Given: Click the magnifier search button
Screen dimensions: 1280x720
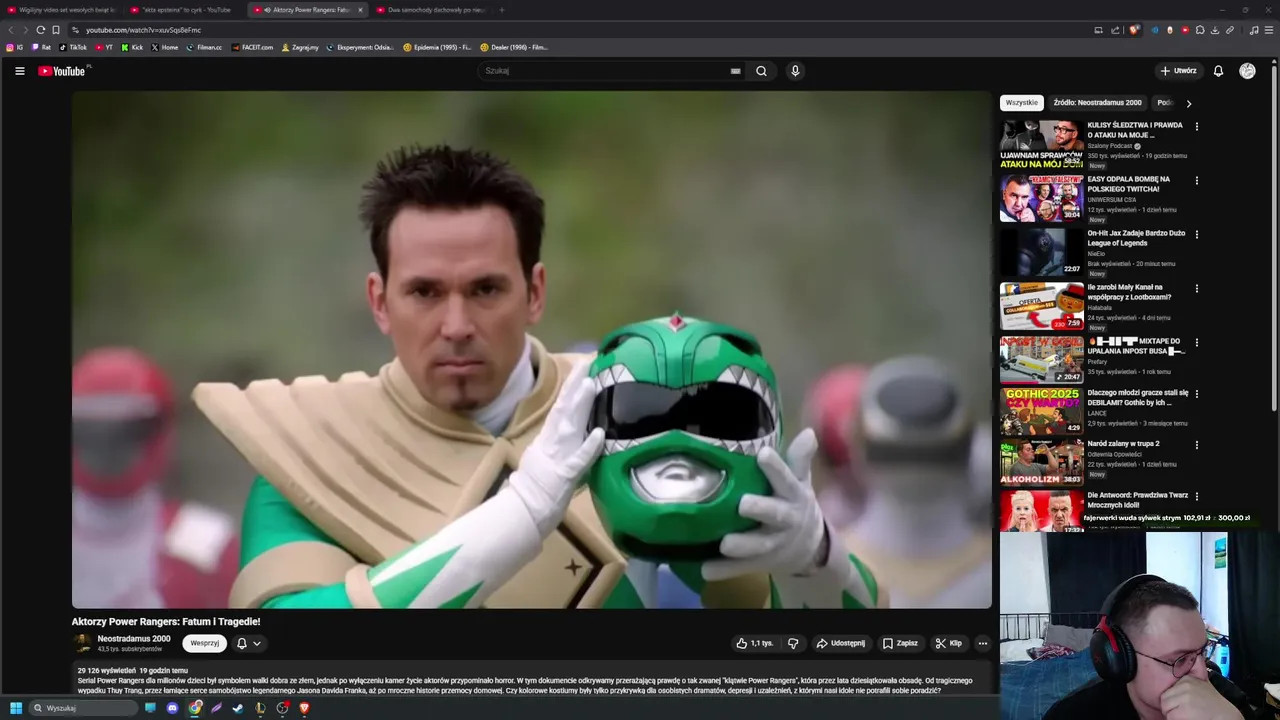Looking at the screenshot, I should [761, 71].
